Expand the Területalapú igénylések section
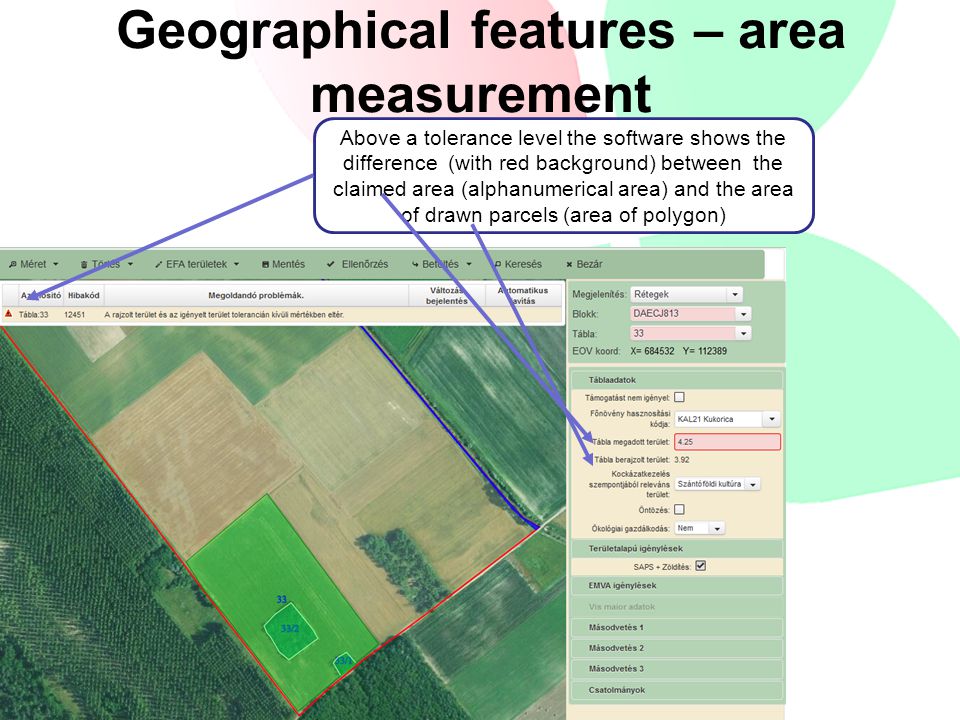The width and height of the screenshot is (960, 720). (x=677, y=549)
